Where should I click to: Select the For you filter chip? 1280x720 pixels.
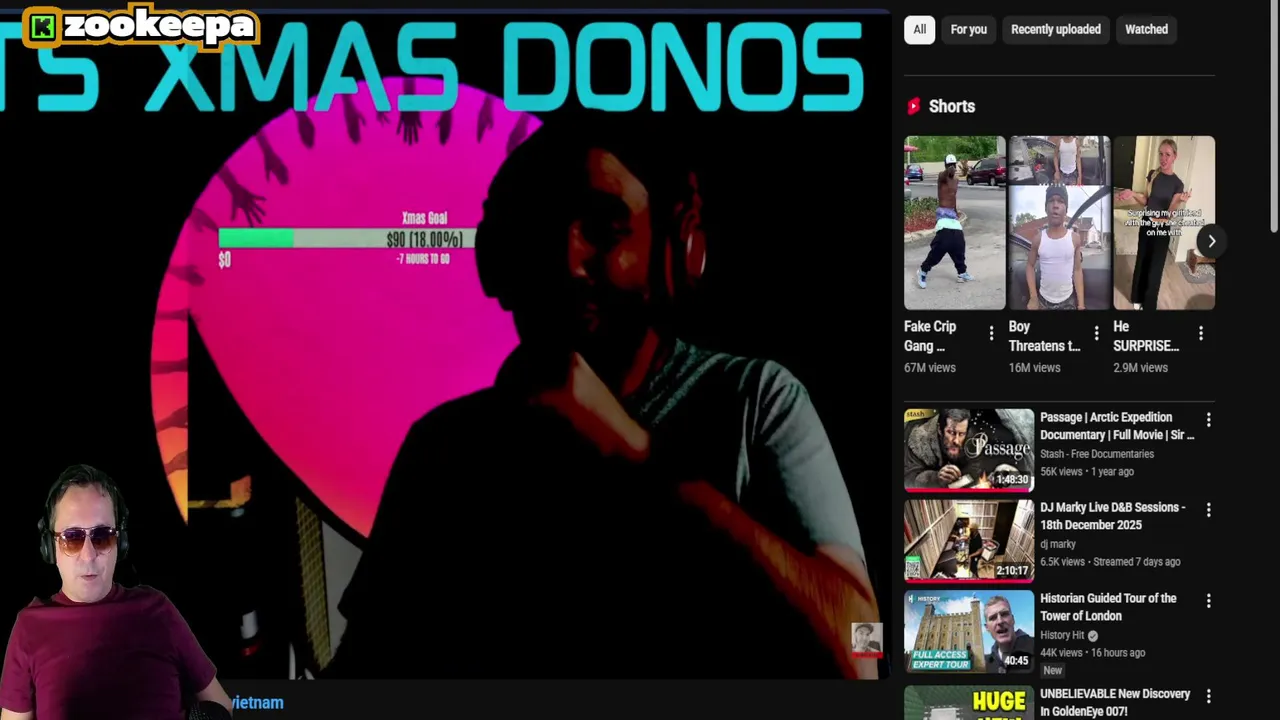pyautogui.click(x=968, y=29)
